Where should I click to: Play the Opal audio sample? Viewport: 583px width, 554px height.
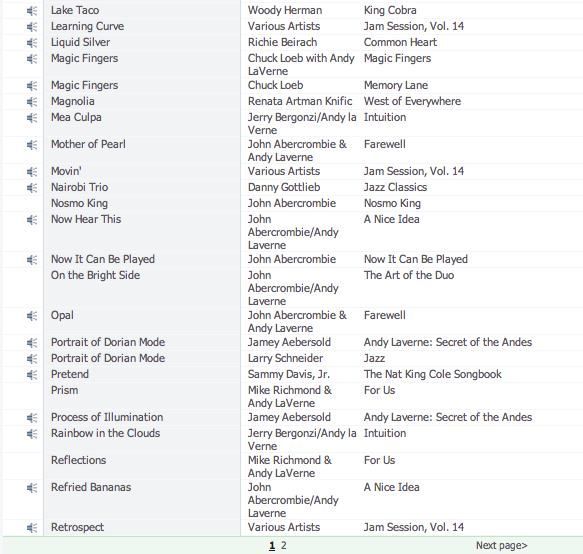(32, 316)
